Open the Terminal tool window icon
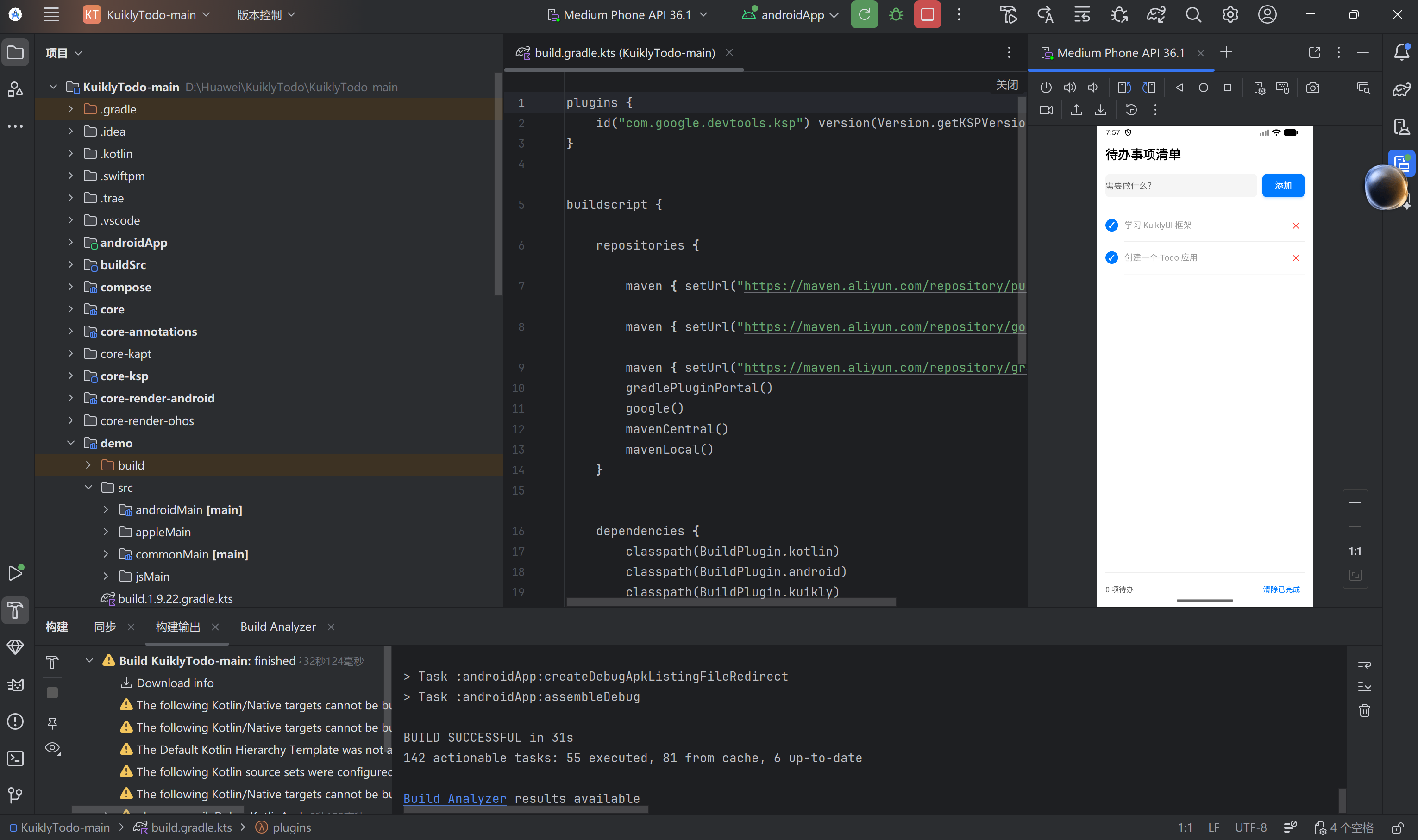The height and width of the screenshot is (840, 1418). [15, 759]
